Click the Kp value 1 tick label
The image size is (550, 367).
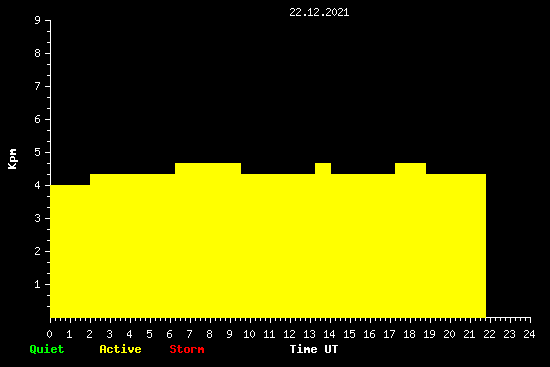(x=38, y=284)
